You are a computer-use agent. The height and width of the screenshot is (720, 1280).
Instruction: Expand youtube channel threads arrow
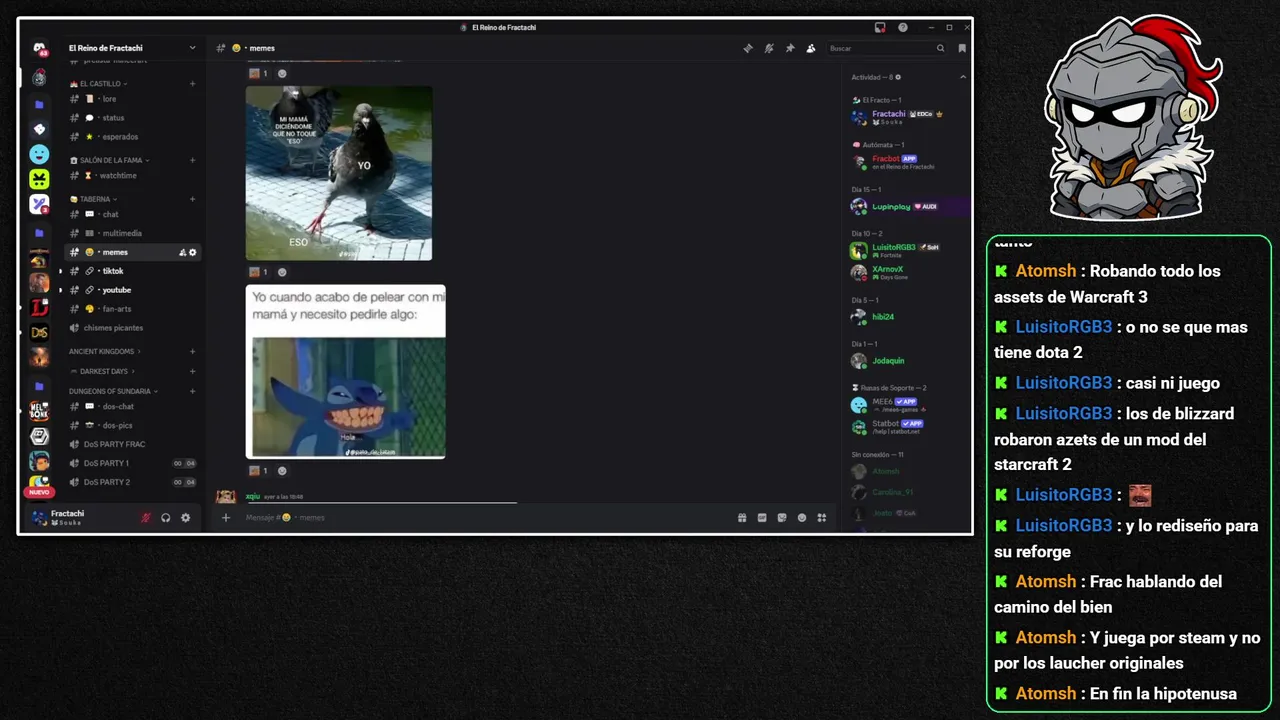60,290
